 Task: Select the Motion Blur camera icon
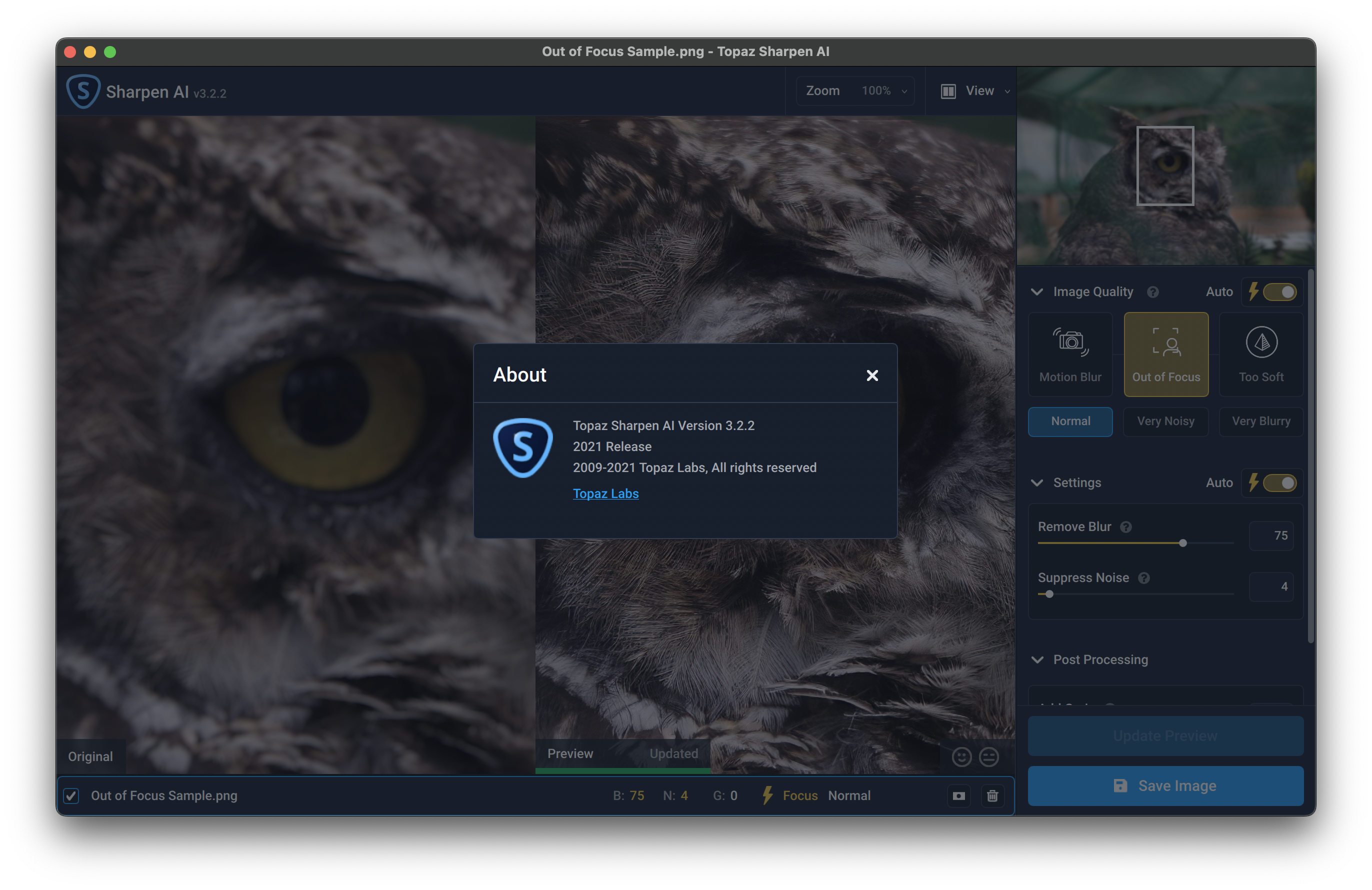point(1070,343)
